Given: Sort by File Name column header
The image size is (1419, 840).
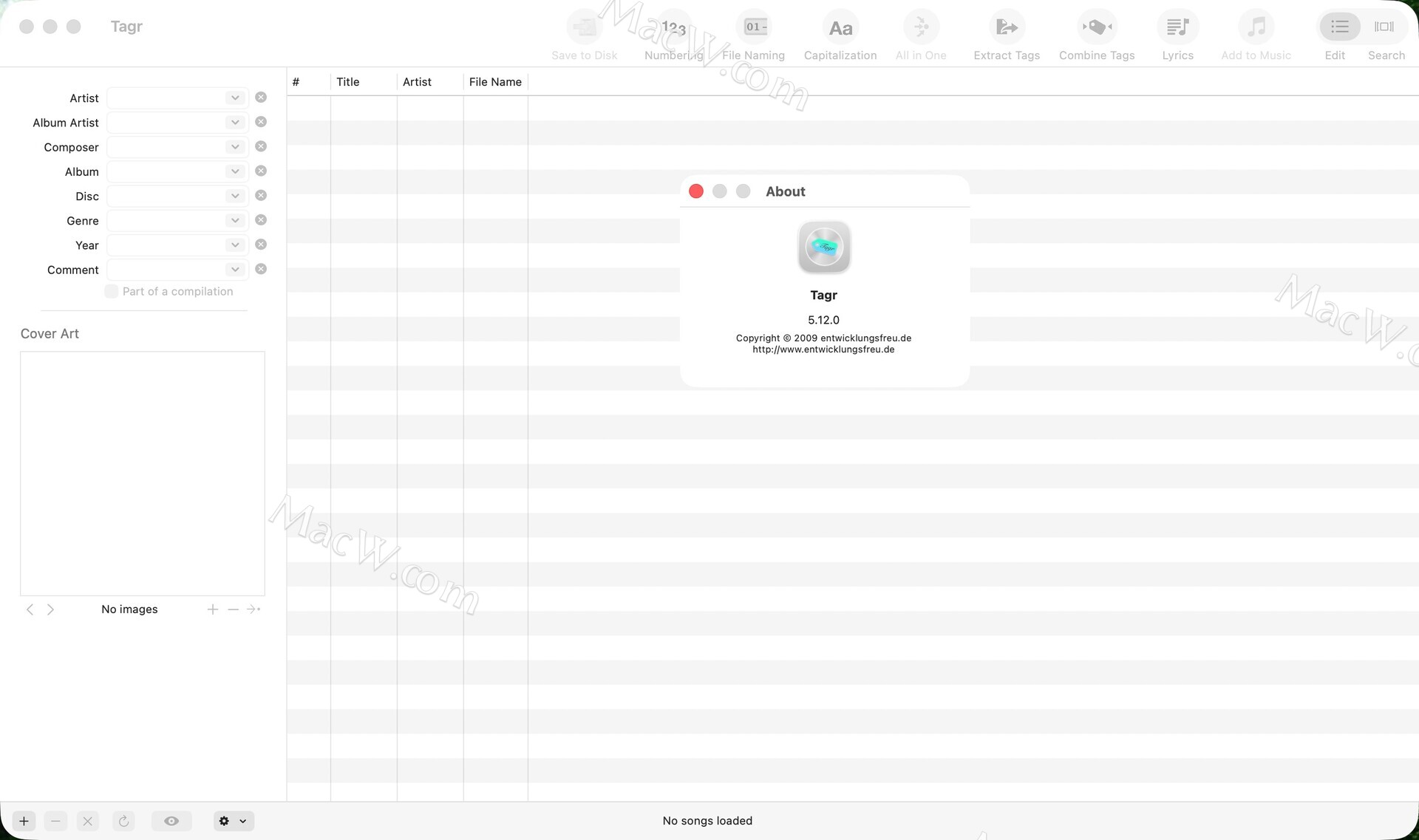Looking at the screenshot, I should pos(494,82).
